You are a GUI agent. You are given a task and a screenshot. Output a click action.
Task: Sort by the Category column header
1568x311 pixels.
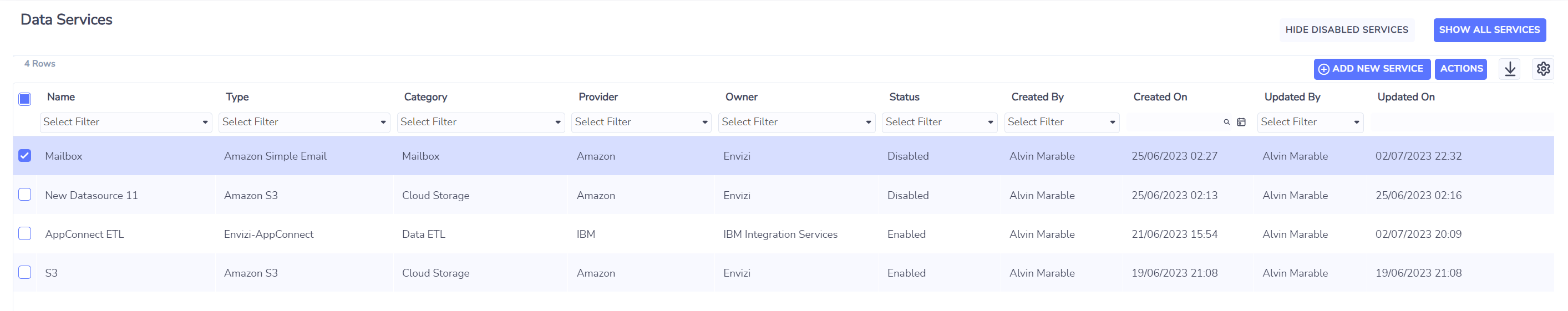(425, 97)
